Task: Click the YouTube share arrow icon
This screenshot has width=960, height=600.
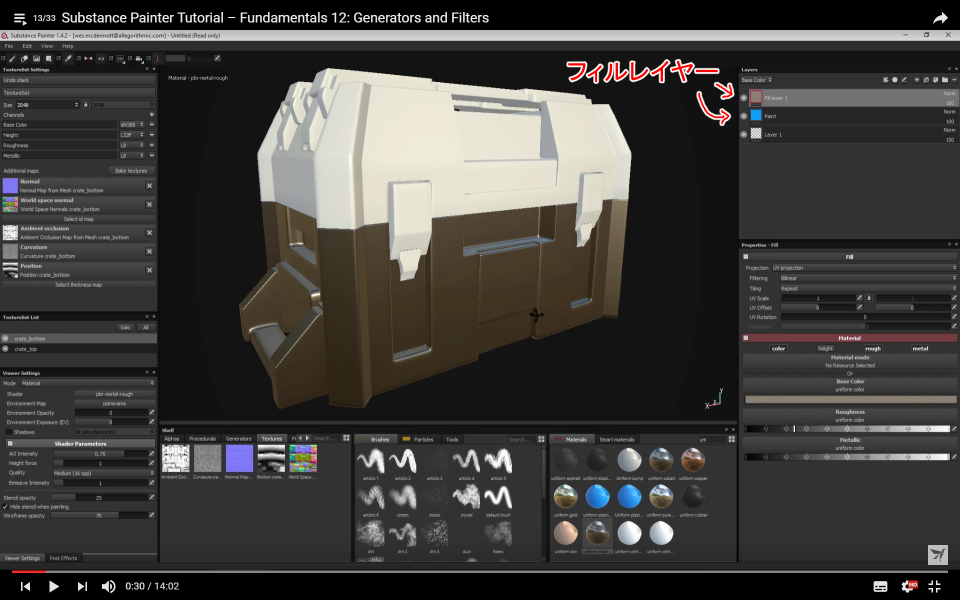Action: pos(940,18)
